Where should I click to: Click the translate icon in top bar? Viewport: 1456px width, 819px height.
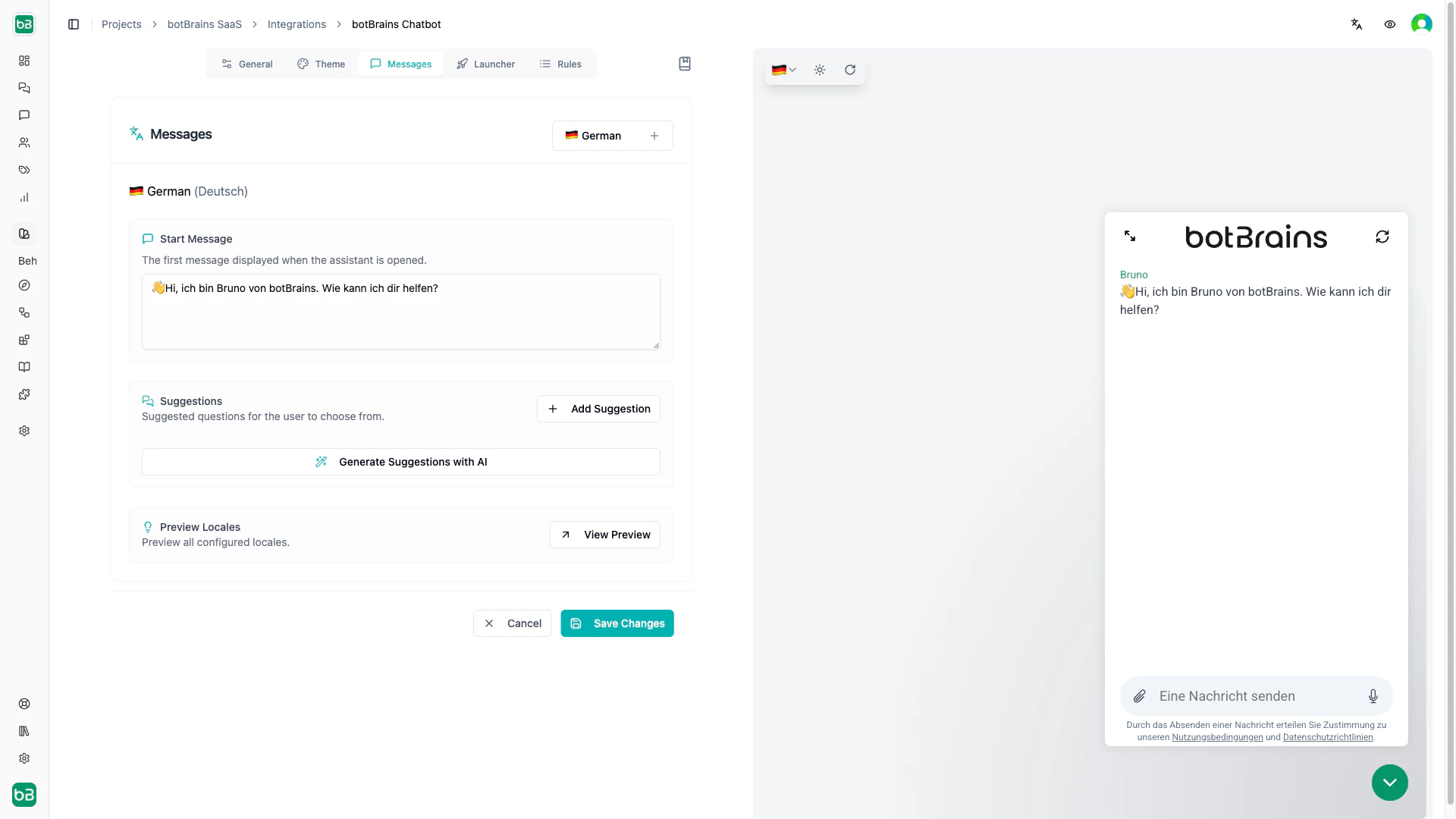coord(1357,24)
